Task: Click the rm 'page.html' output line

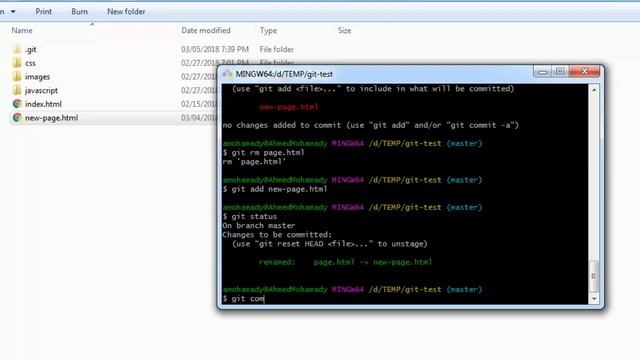Action: click(x=254, y=162)
